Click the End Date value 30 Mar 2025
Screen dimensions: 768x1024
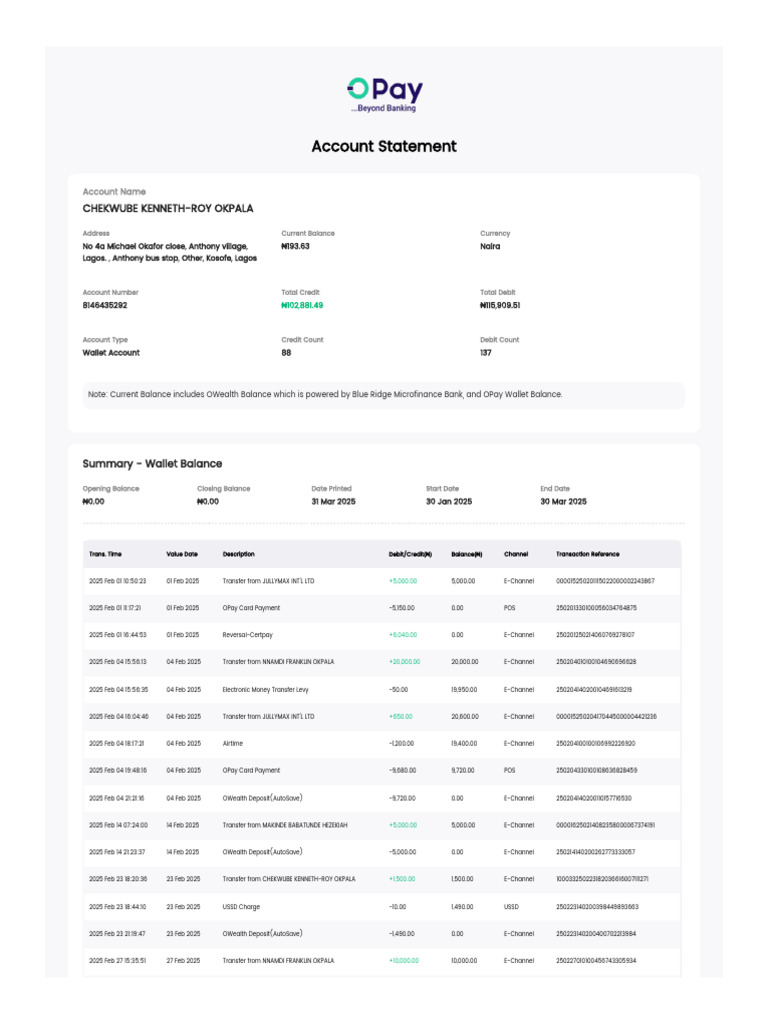point(563,502)
